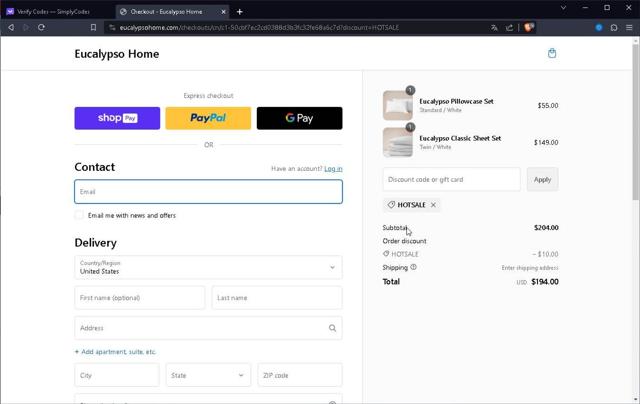
Task: Click the blue circle toolbar icon
Action: point(599,27)
